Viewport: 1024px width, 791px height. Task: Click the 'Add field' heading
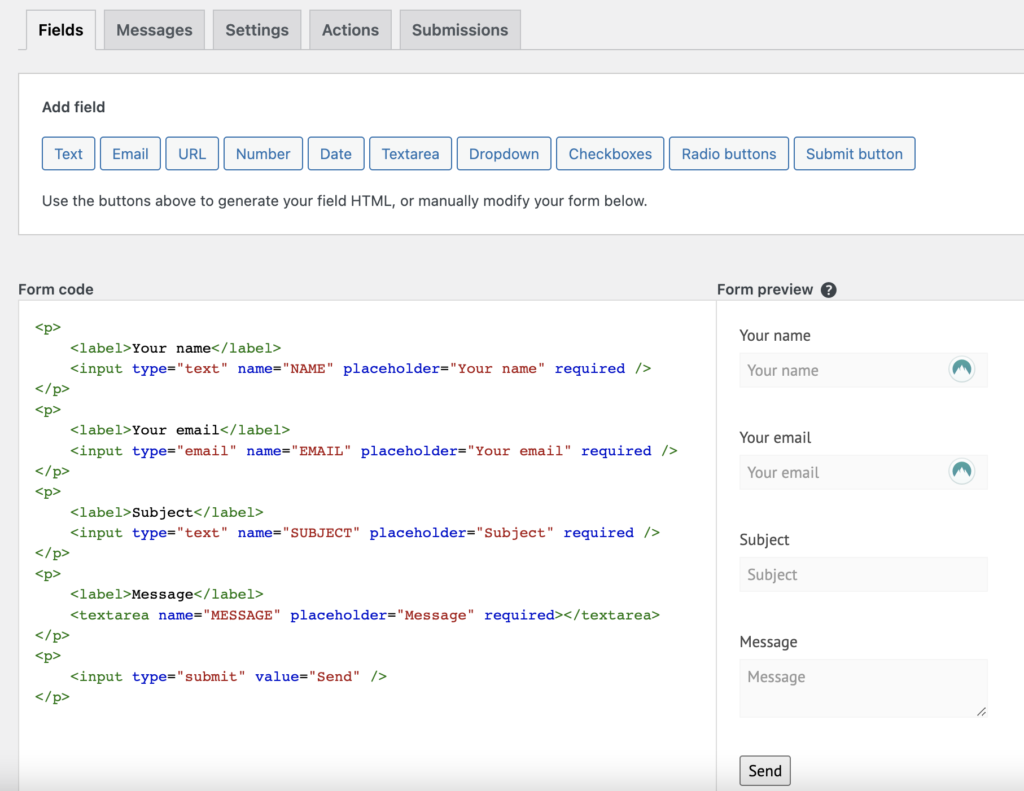tap(74, 107)
